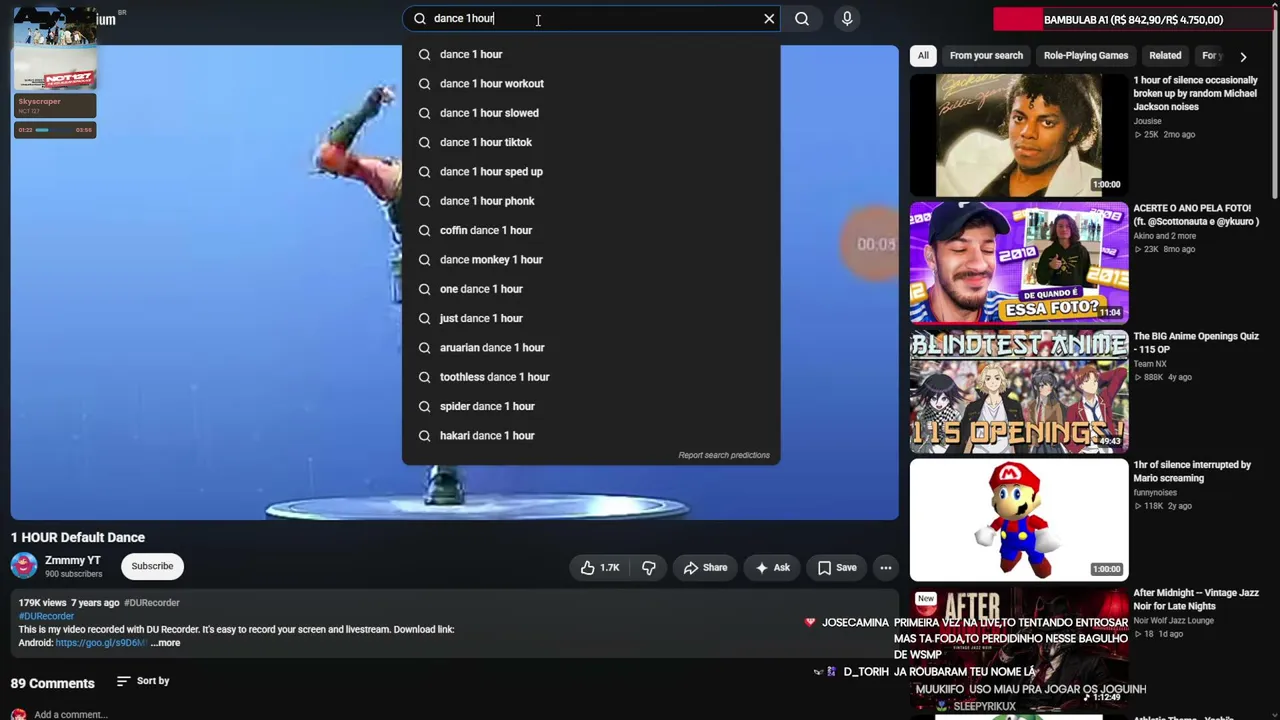The image size is (1280, 720).
Task: Open the Sort by comments menu
Action: [143, 681]
